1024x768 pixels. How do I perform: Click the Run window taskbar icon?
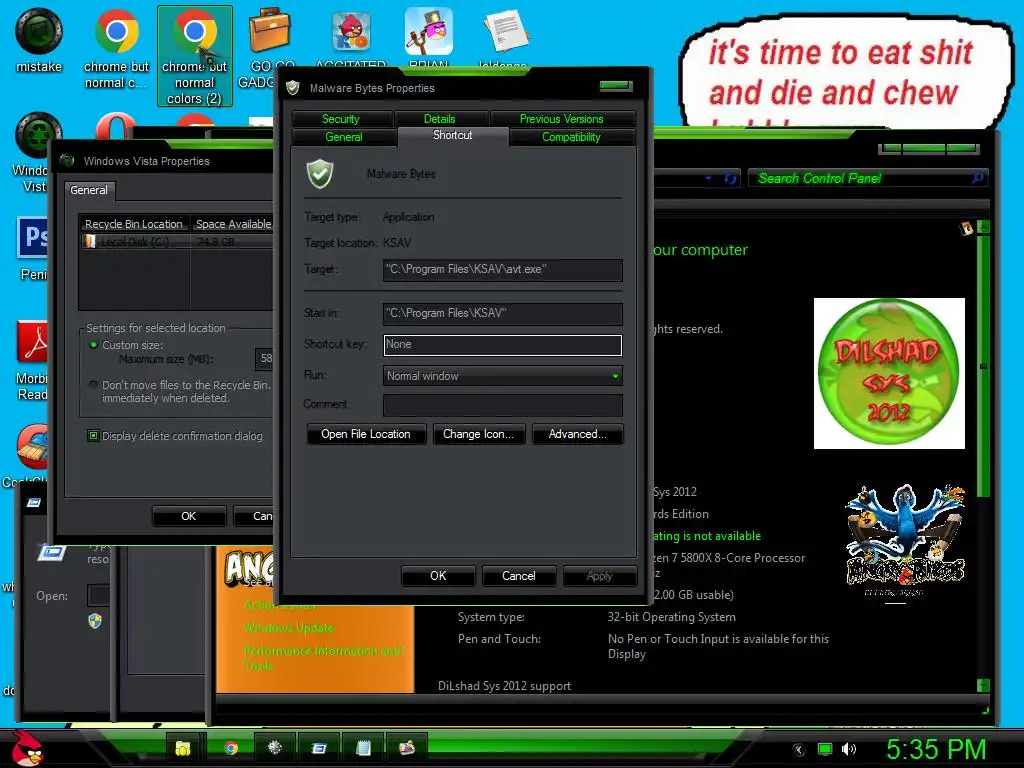pos(319,748)
